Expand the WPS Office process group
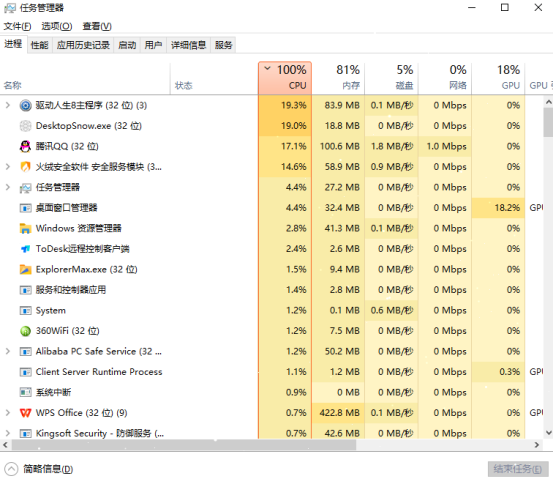The width and height of the screenshot is (554, 487). (7, 413)
